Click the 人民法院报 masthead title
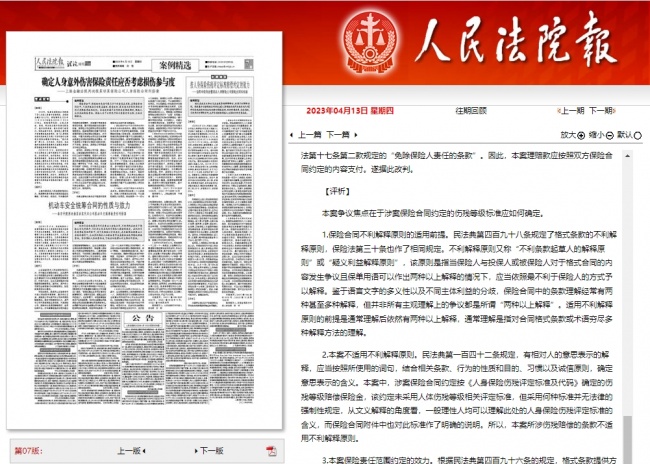 [516, 41]
